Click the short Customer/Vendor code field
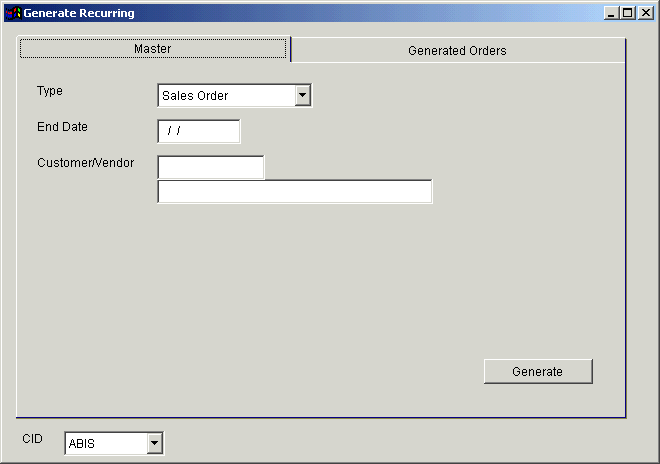 click(x=210, y=167)
